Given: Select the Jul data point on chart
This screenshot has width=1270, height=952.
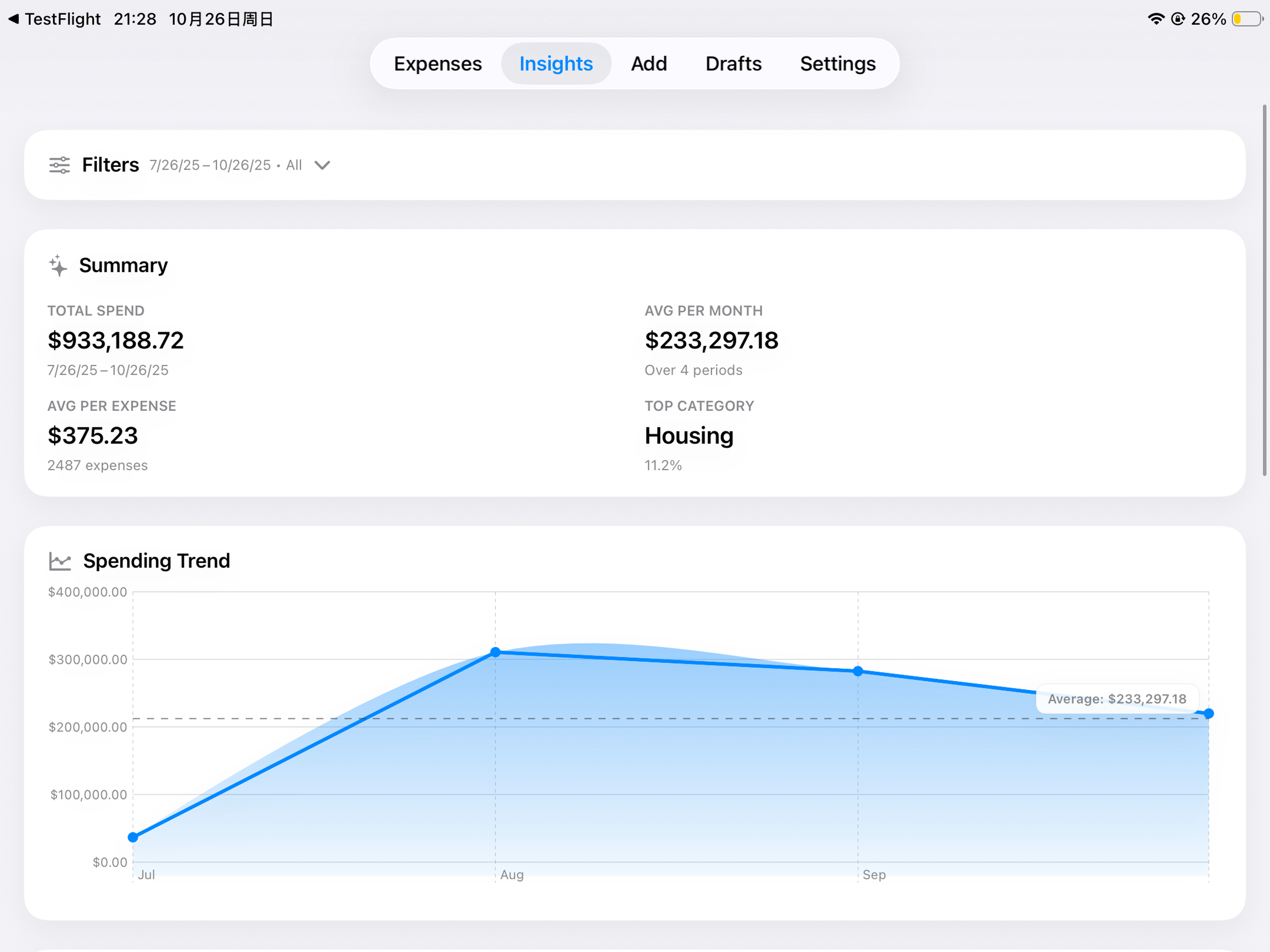Looking at the screenshot, I should click(x=133, y=837).
